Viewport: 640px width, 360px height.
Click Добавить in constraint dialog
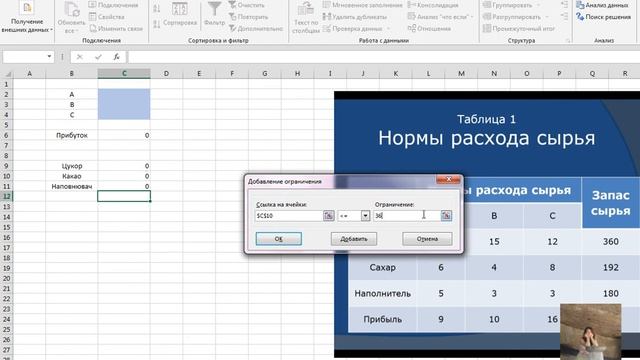point(354,239)
